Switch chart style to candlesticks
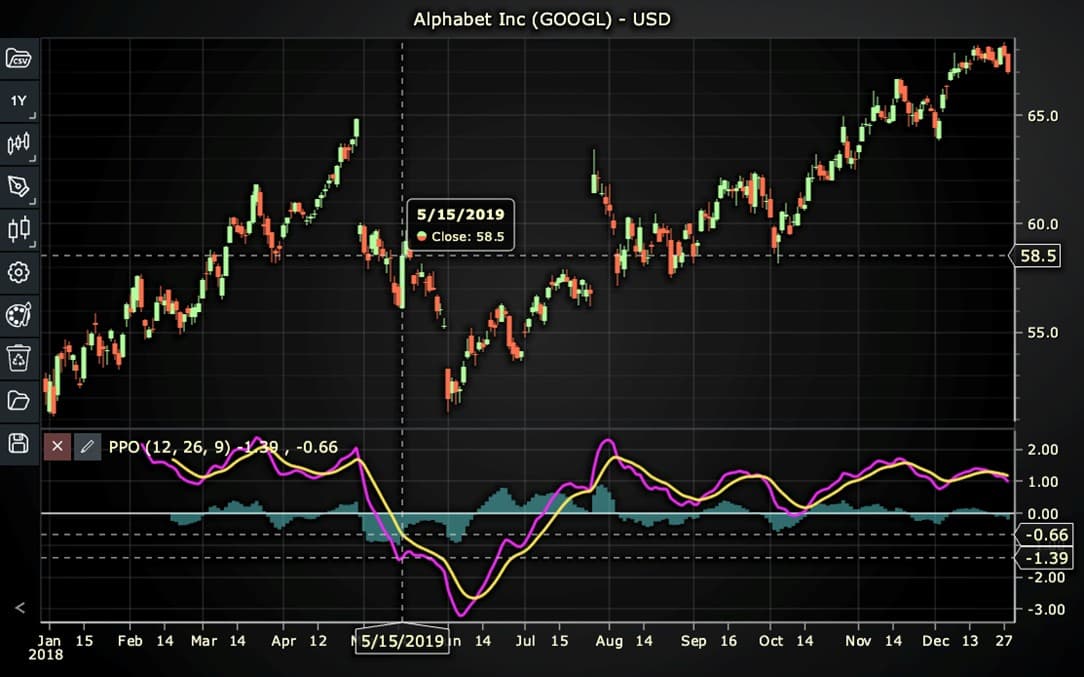The height and width of the screenshot is (677, 1084). click(x=19, y=229)
